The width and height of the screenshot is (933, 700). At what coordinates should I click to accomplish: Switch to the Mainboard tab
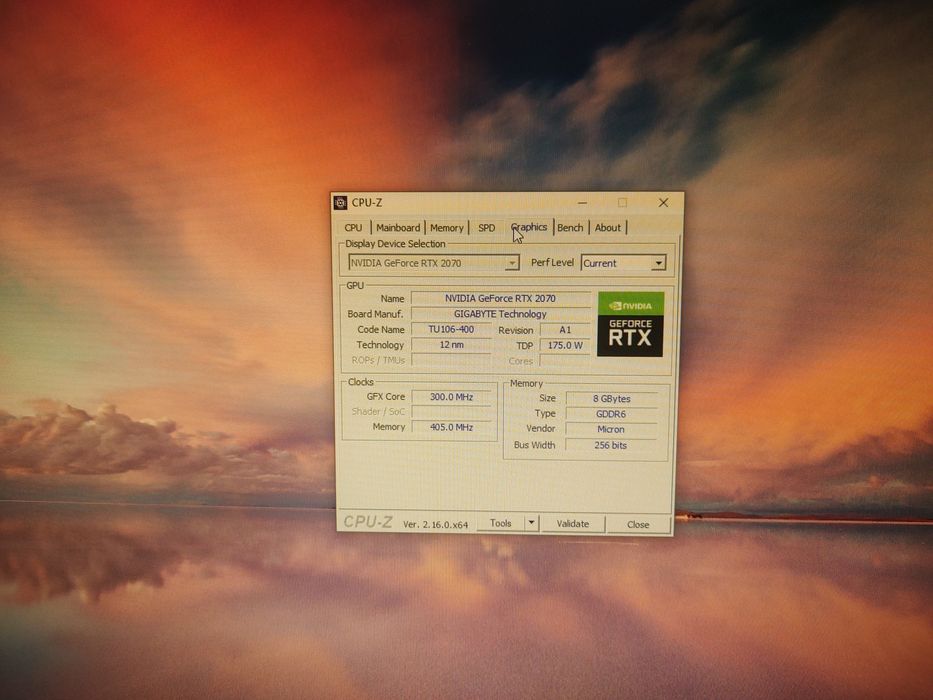[x=398, y=227]
